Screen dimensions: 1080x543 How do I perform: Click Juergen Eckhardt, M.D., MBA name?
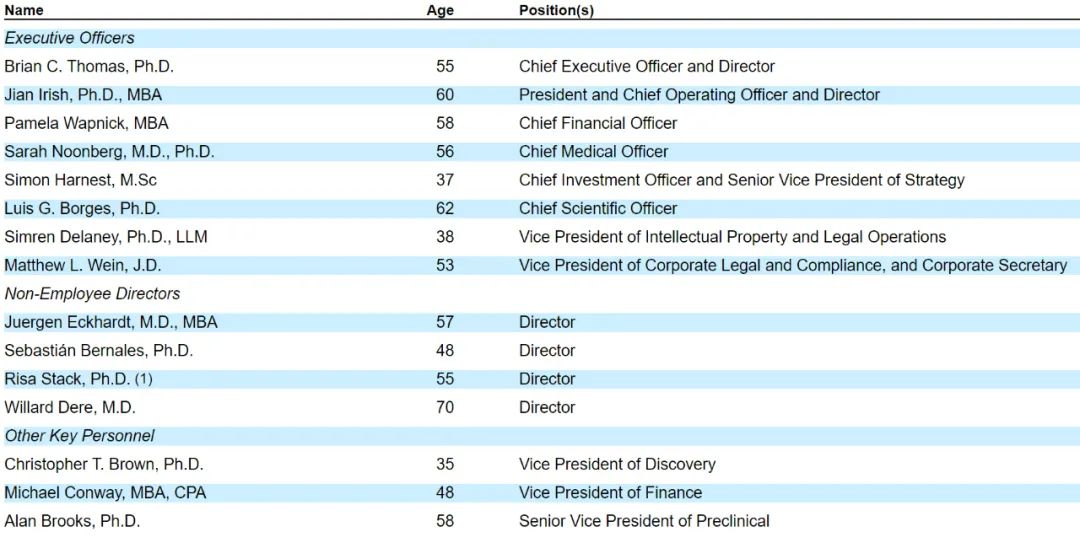[x=110, y=322]
